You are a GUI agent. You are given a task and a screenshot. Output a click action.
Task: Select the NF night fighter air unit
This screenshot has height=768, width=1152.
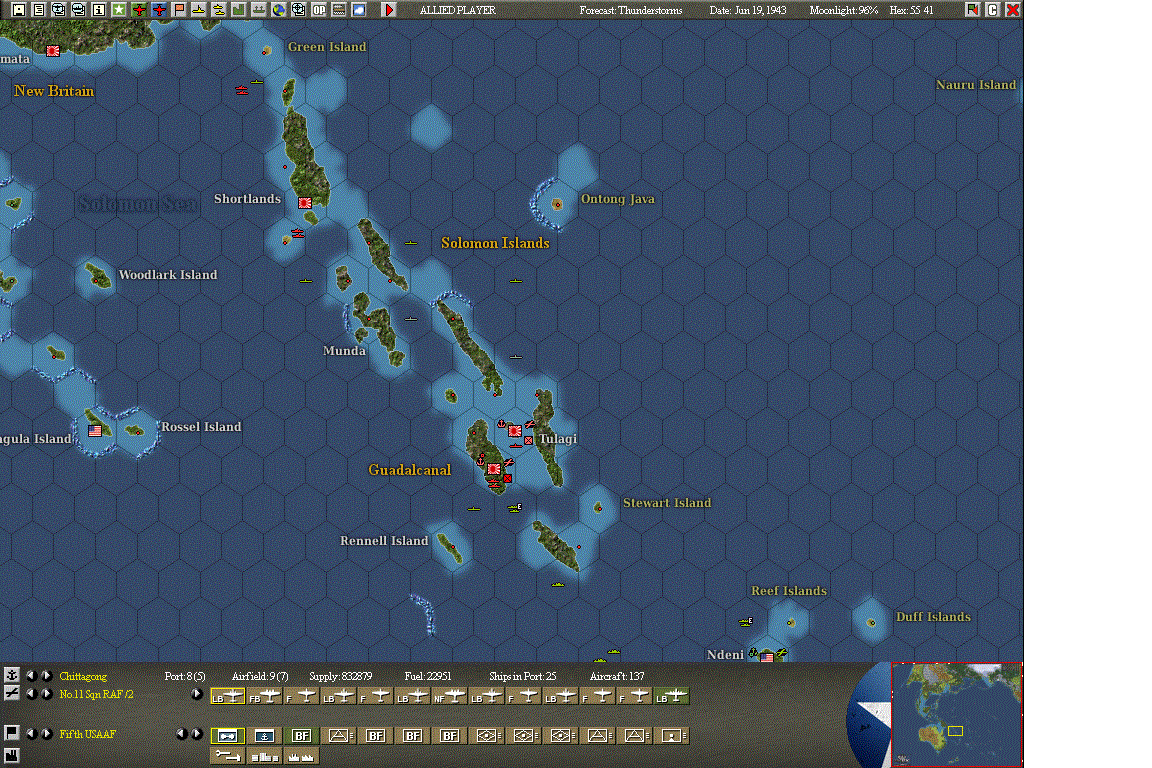click(x=450, y=696)
